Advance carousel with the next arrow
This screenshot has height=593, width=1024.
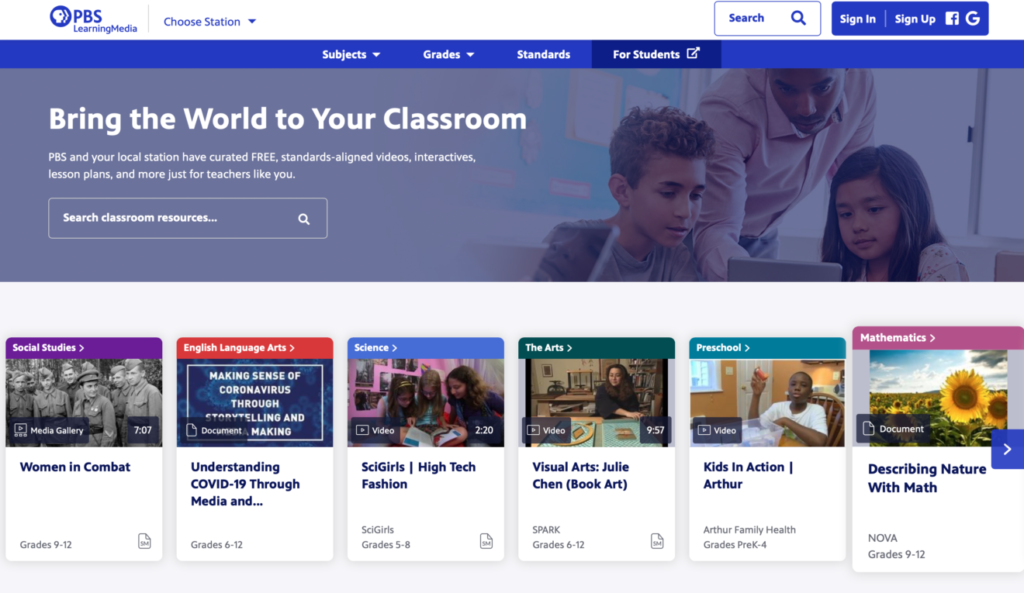coord(1007,449)
